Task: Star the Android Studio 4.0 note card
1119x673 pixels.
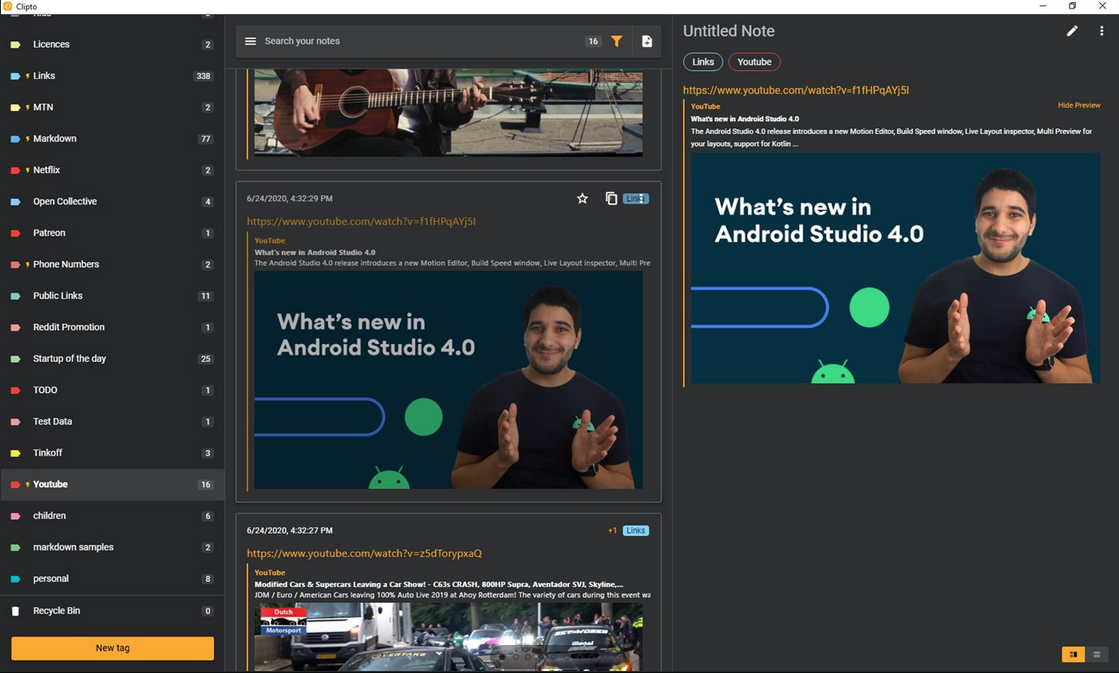Action: (x=582, y=198)
